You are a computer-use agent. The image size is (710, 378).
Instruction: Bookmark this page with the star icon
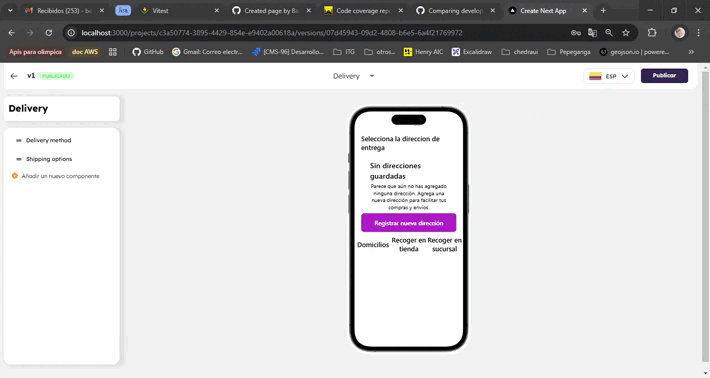click(x=626, y=33)
